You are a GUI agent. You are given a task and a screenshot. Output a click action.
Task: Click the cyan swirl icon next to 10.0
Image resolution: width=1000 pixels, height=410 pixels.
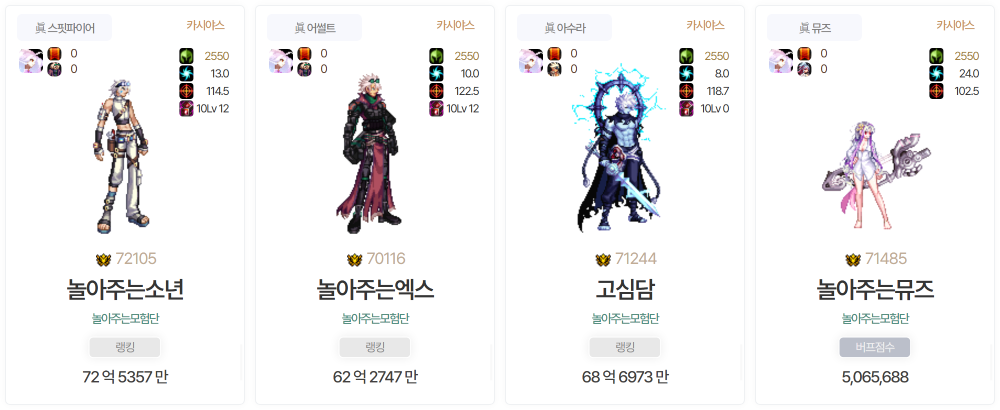436,73
